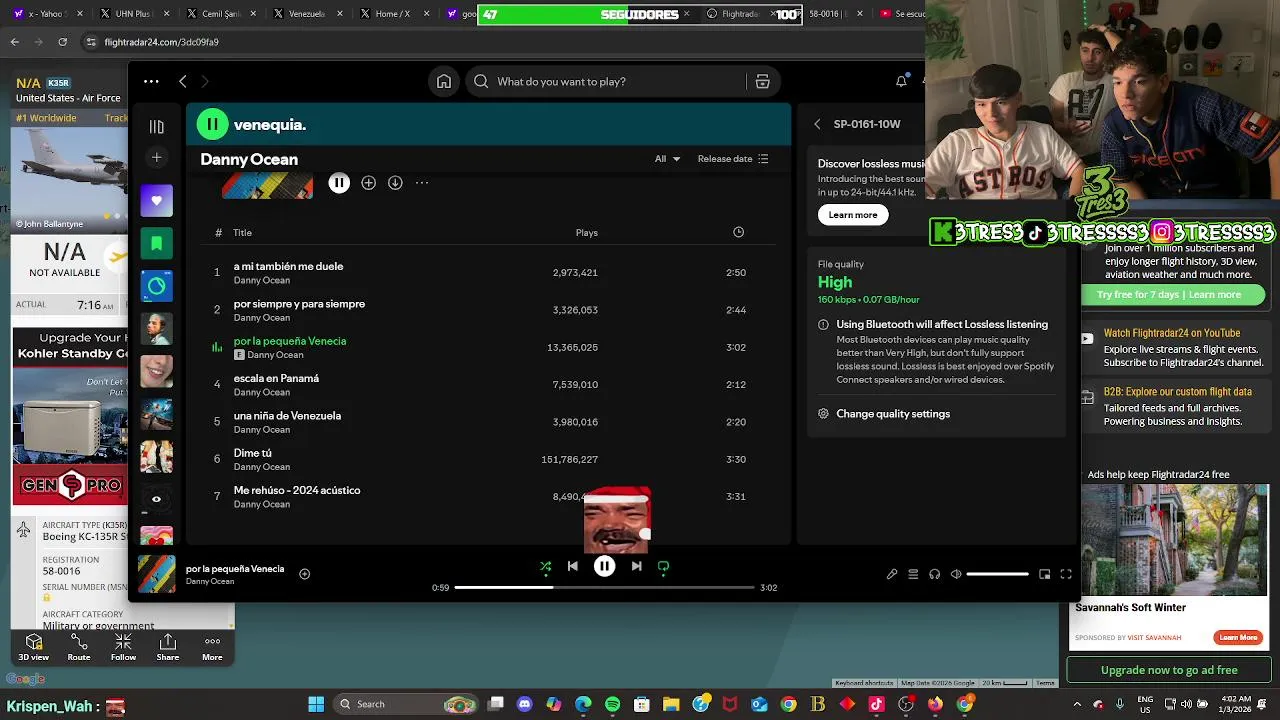This screenshot has width=1280, height=720.
Task: Skip to previous track
Action: tap(572, 566)
